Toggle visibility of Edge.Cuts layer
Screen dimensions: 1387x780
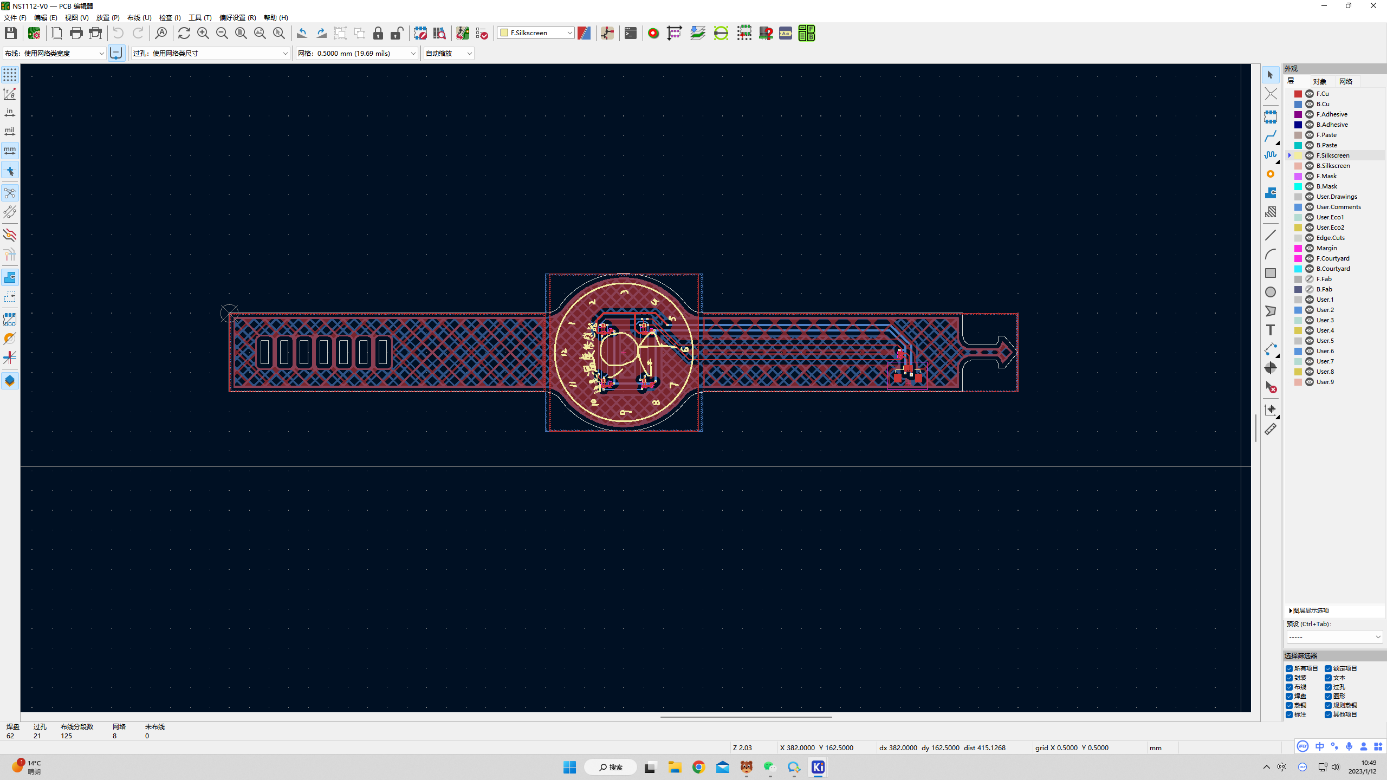point(1310,238)
